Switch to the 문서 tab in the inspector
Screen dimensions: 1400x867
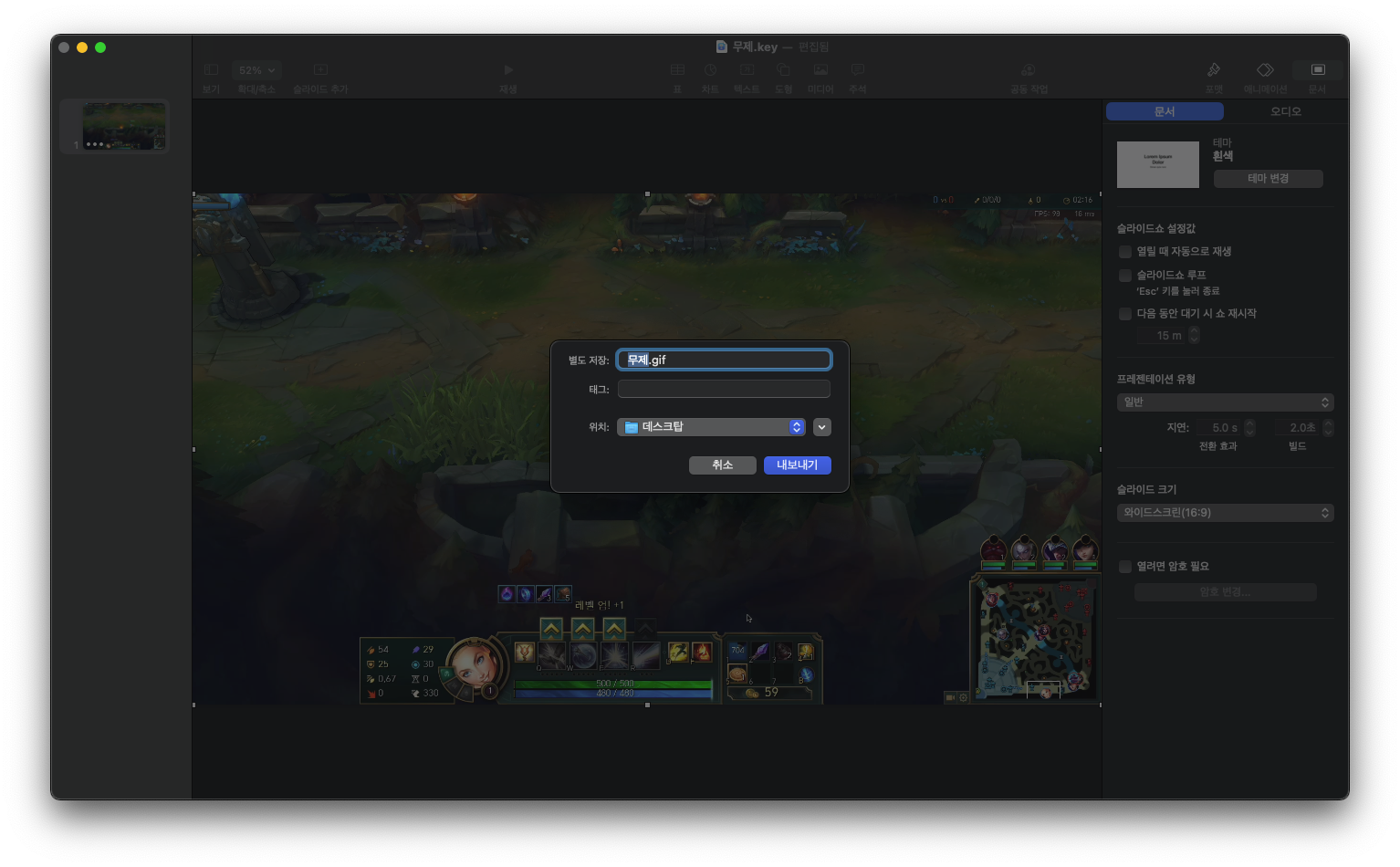point(1165,111)
